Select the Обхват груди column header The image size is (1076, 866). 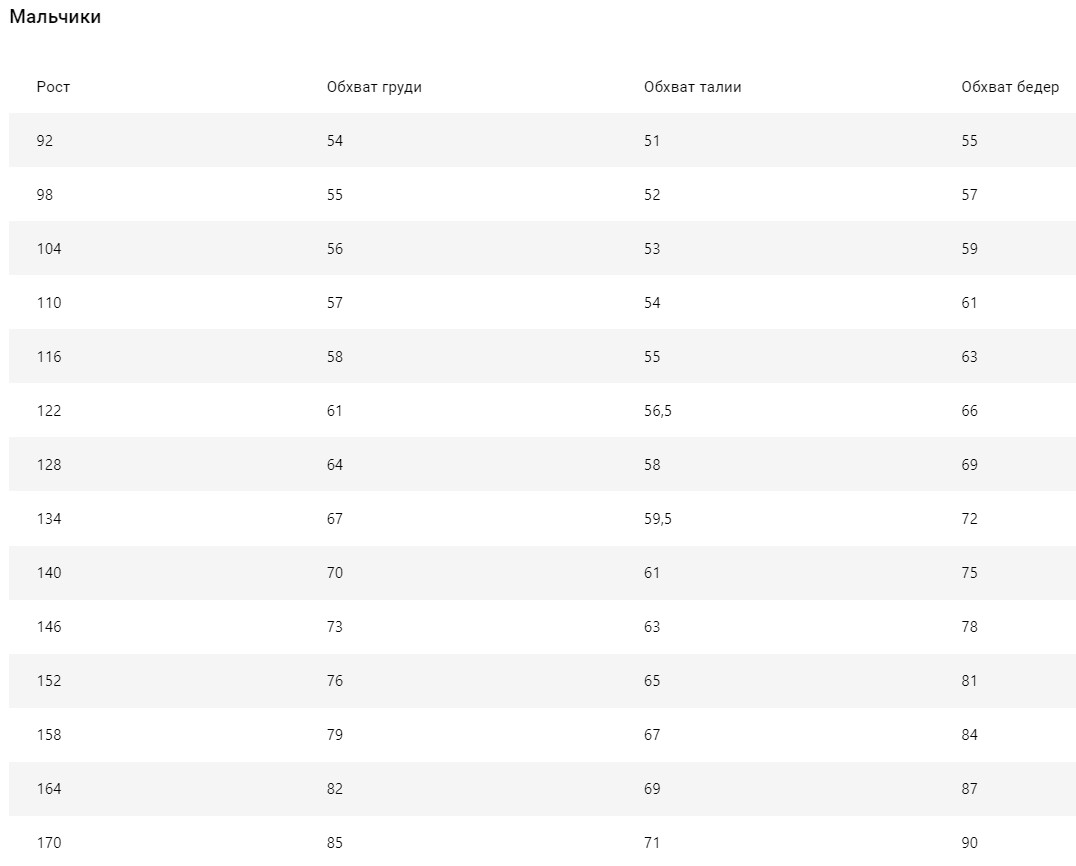374,87
